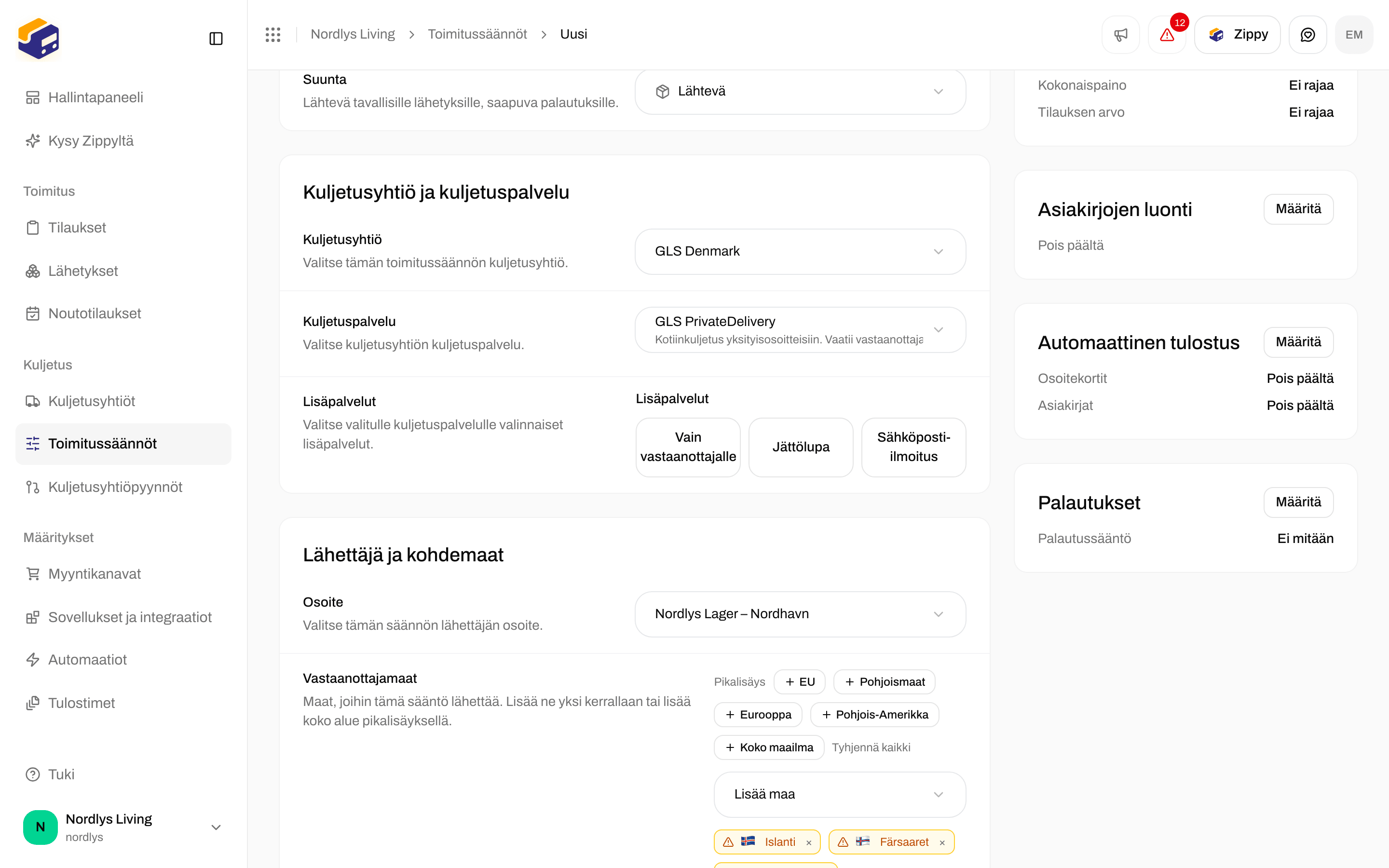This screenshot has width=1389, height=868.
Task: Quick-add Pohjoismaat countries
Action: (x=884, y=682)
